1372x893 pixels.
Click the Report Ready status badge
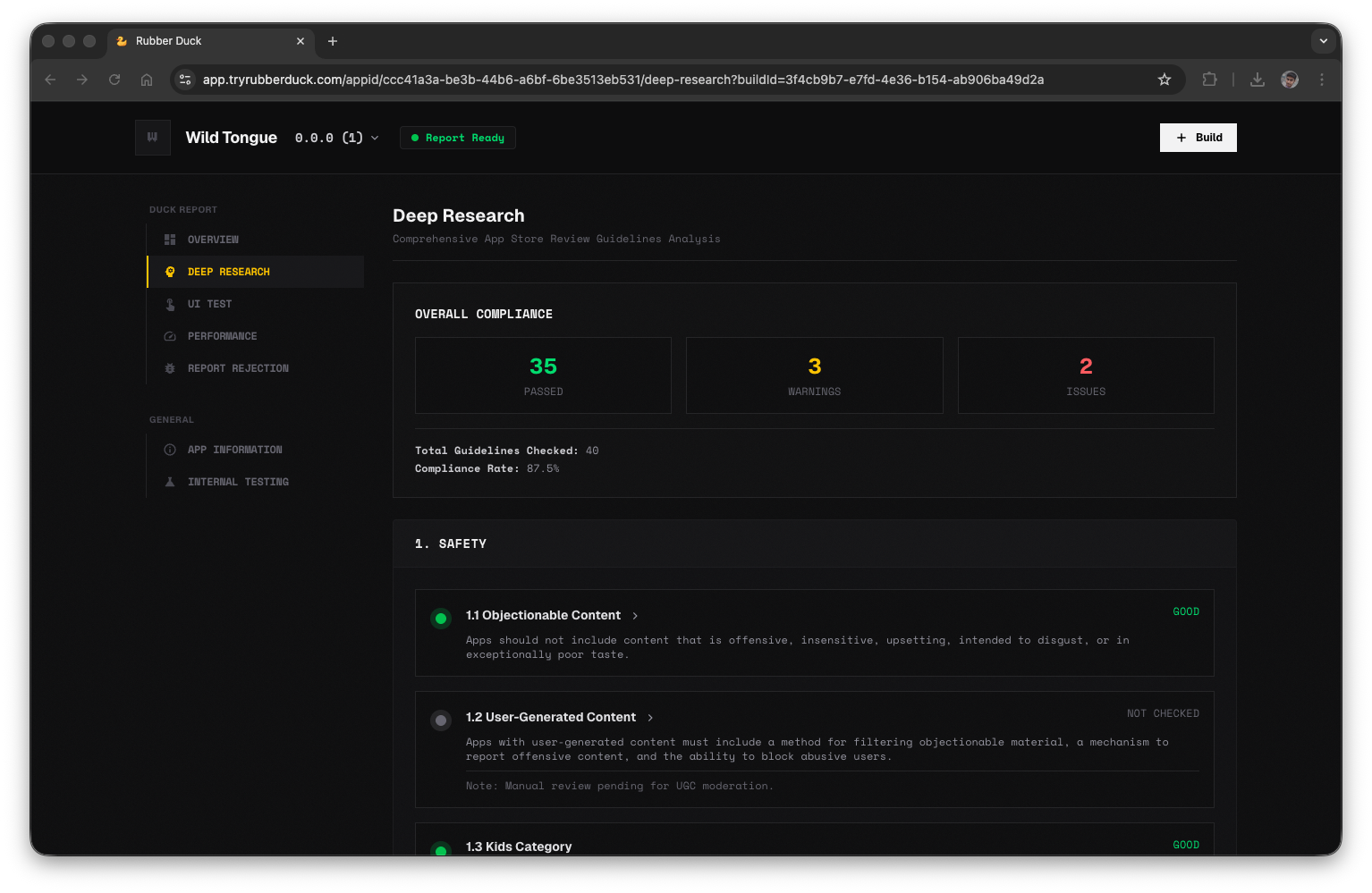[457, 138]
